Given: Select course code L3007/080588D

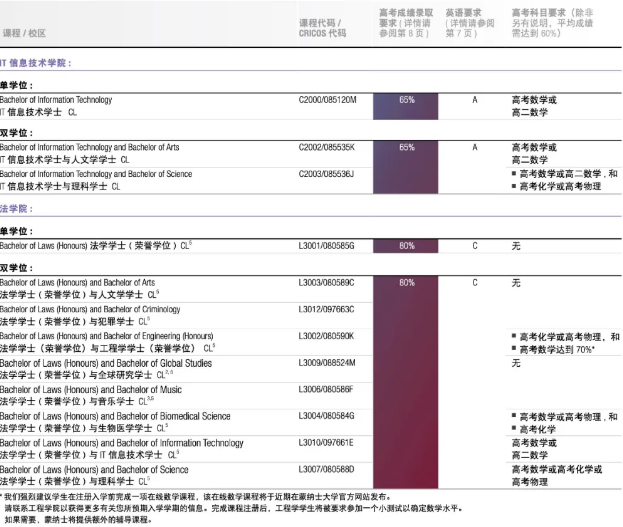Looking at the screenshot, I should tap(326, 469).
